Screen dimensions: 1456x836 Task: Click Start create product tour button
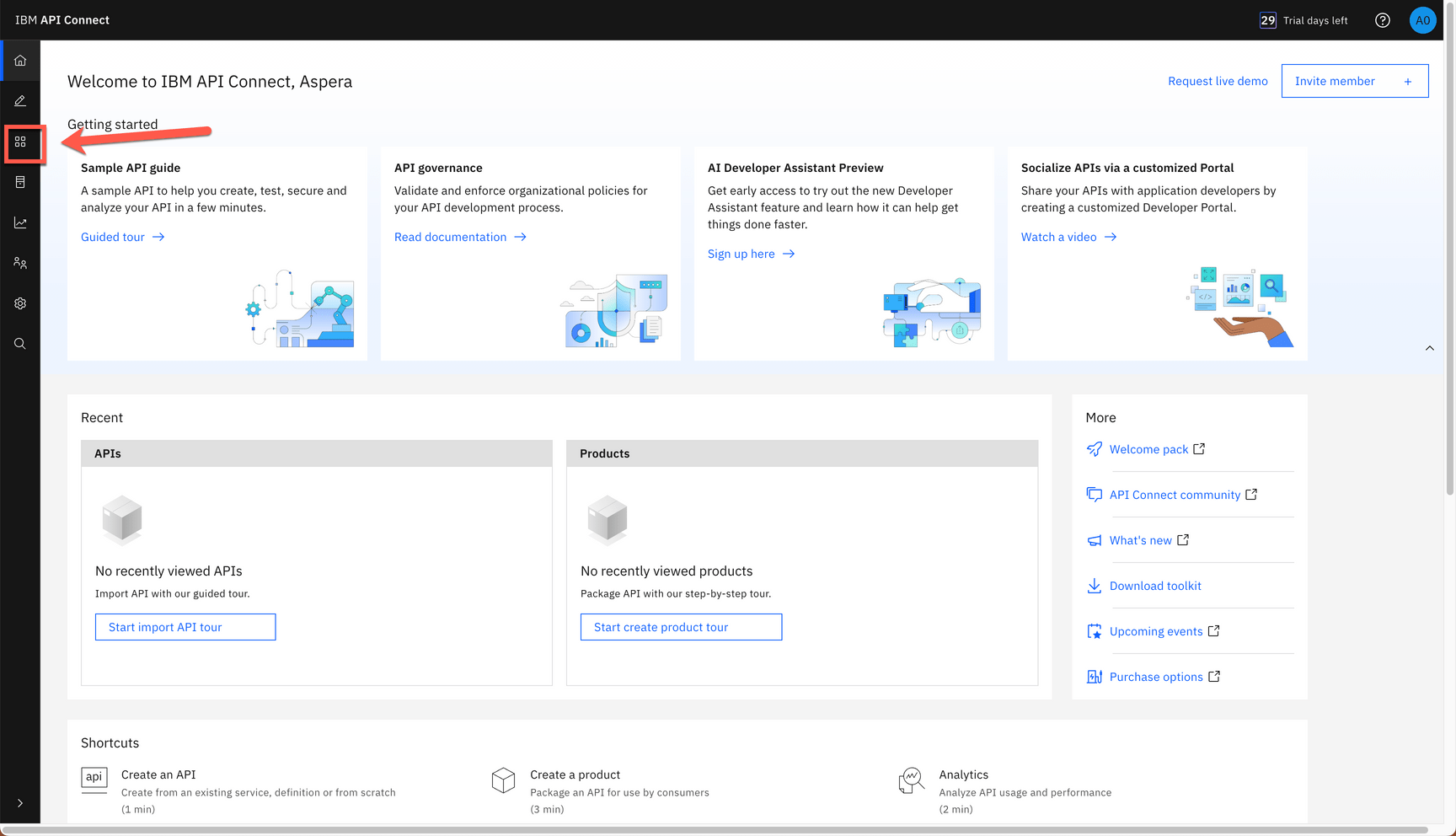tap(681, 627)
